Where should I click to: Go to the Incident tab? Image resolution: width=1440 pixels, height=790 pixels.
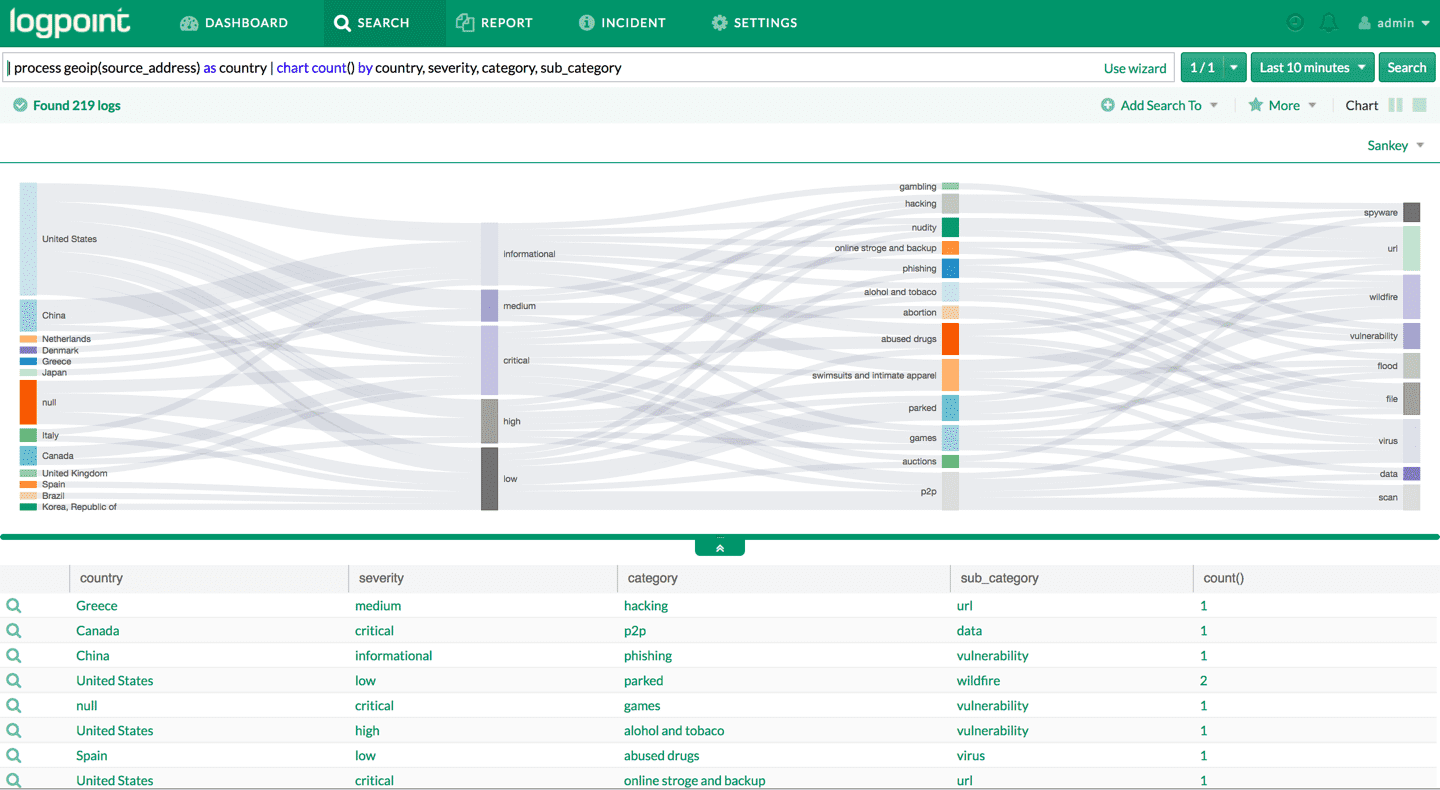[x=622, y=23]
